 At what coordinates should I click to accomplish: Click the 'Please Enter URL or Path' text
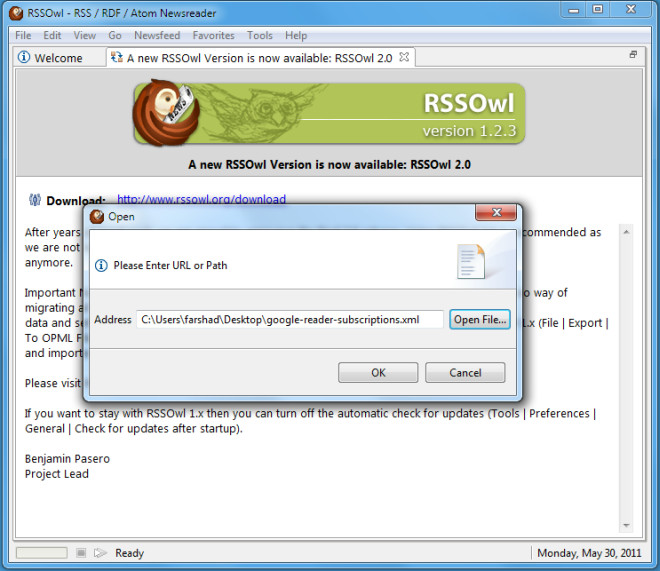point(170,266)
